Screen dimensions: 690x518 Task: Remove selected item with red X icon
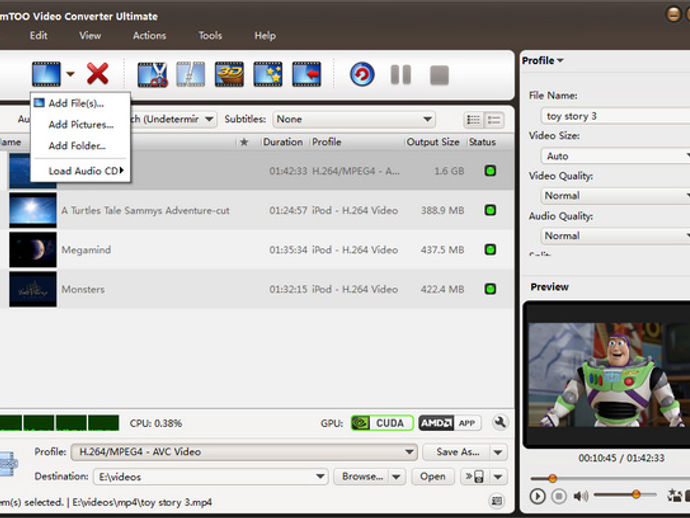pos(97,73)
